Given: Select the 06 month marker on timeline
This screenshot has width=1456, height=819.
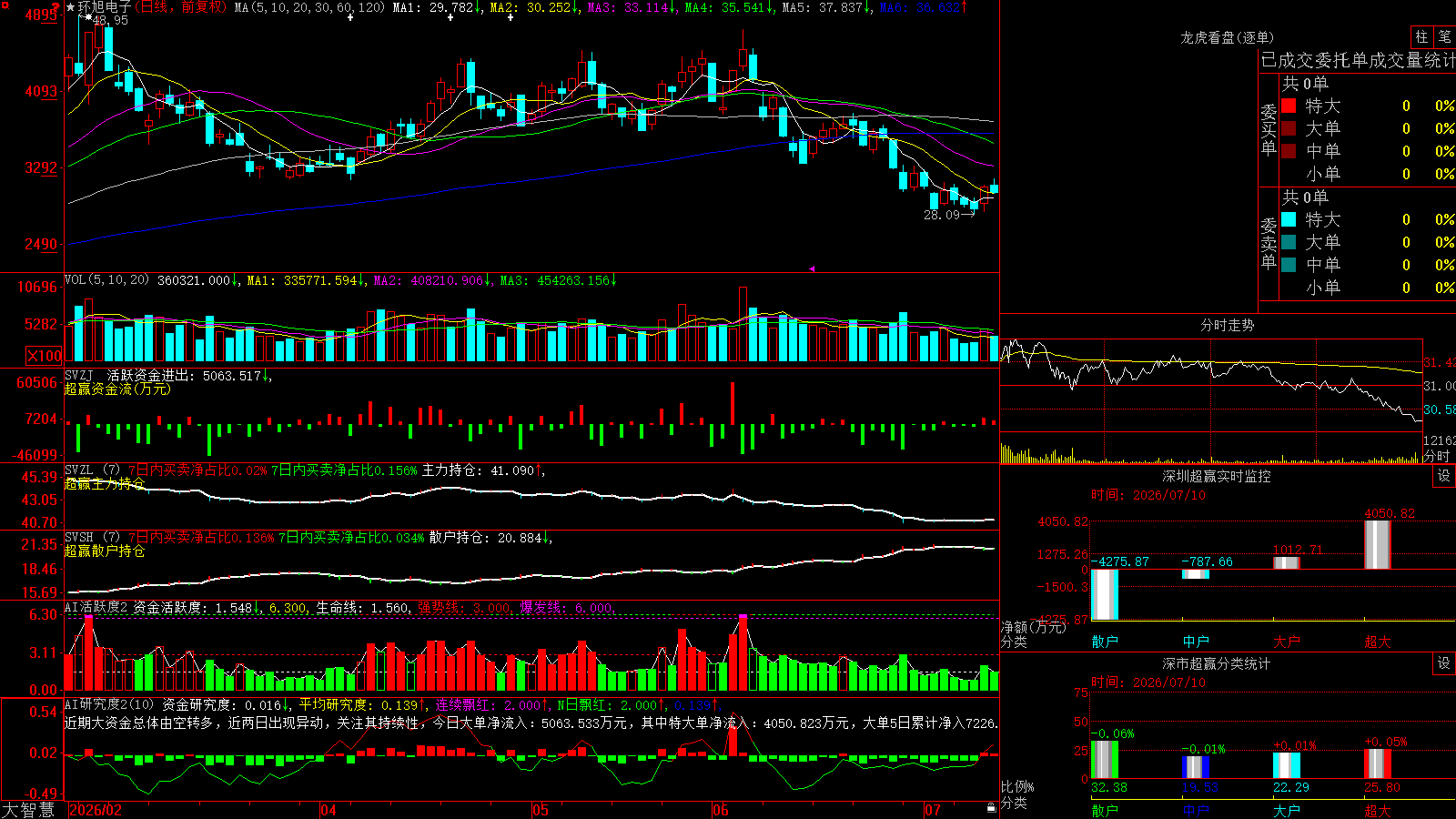Looking at the screenshot, I should (x=721, y=810).
